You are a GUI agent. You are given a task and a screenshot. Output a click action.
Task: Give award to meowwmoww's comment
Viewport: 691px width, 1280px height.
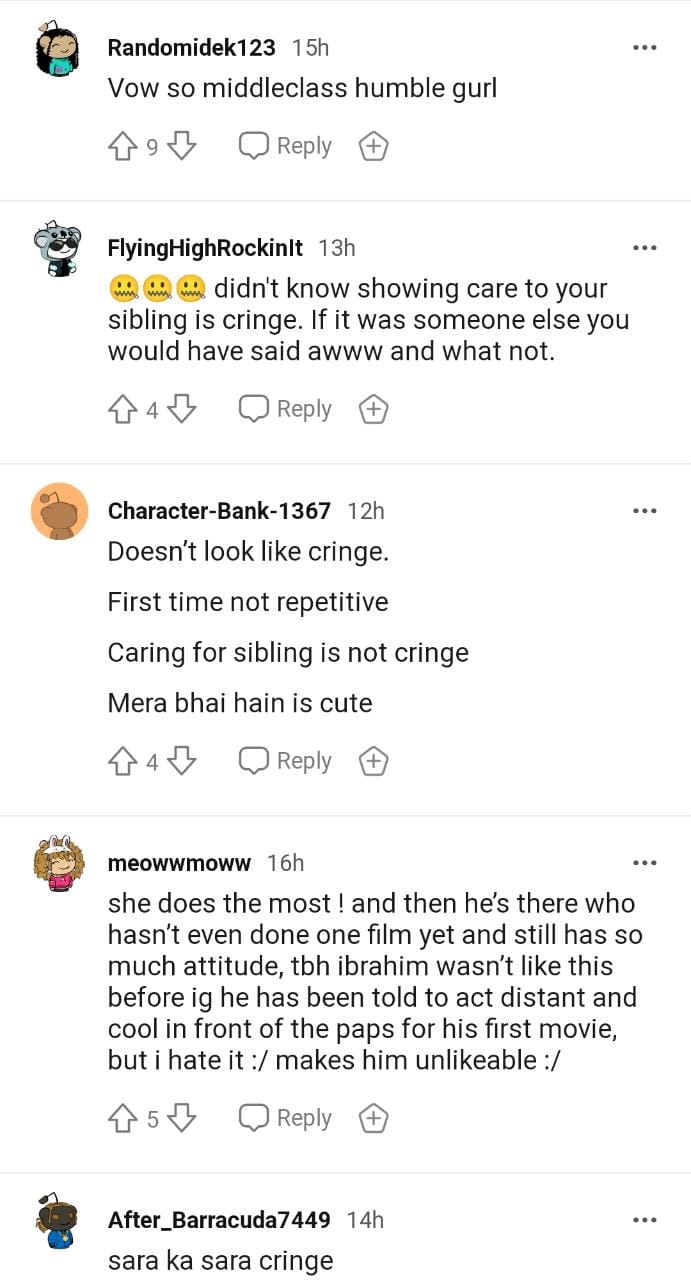click(x=373, y=1119)
